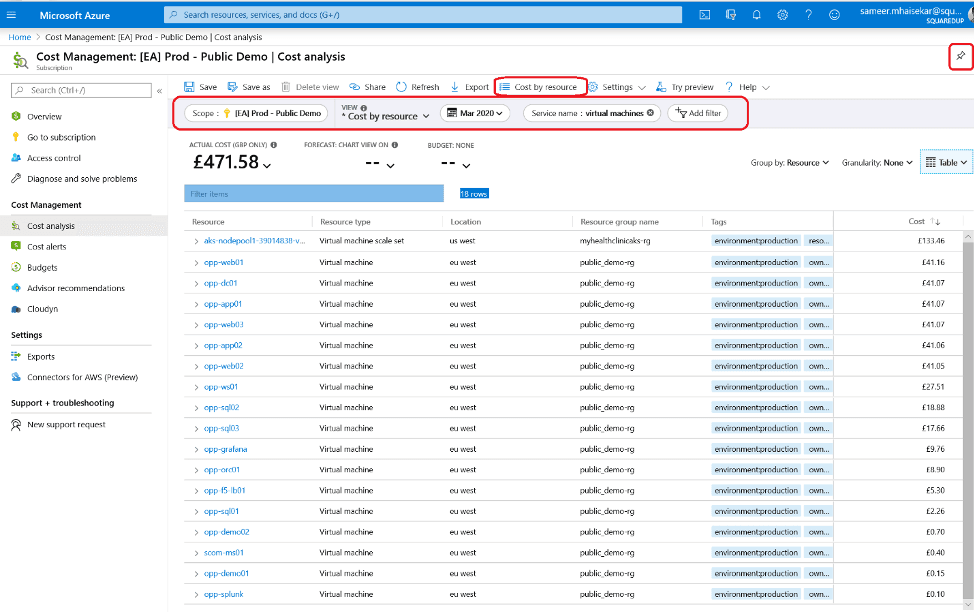Open the Azure portal hamburger menu

tap(11, 15)
